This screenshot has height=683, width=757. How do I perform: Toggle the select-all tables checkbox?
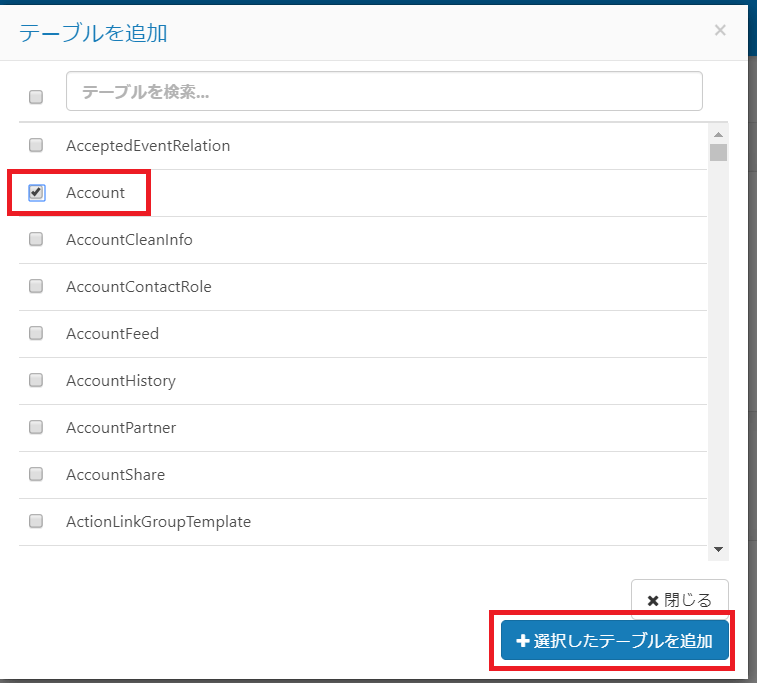click(x=36, y=97)
